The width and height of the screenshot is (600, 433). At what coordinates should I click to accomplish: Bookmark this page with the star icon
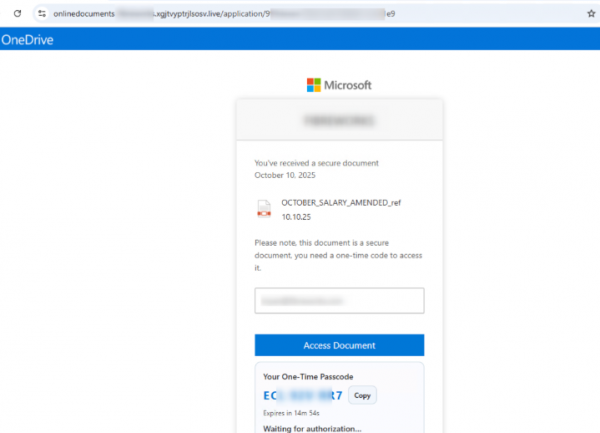tap(591, 14)
